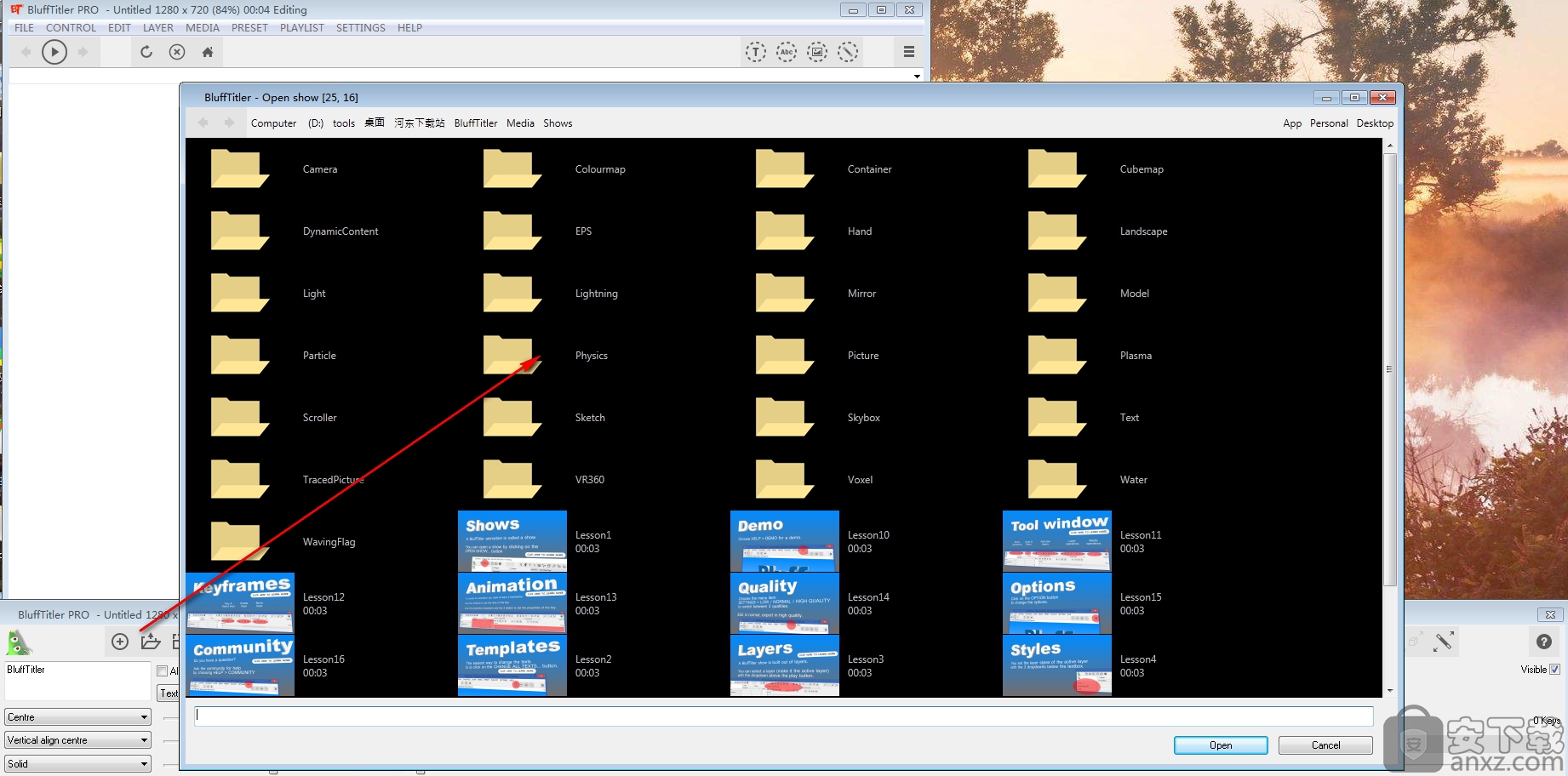
Task: Click the green BluffTitler mascot icon
Action: 19,642
